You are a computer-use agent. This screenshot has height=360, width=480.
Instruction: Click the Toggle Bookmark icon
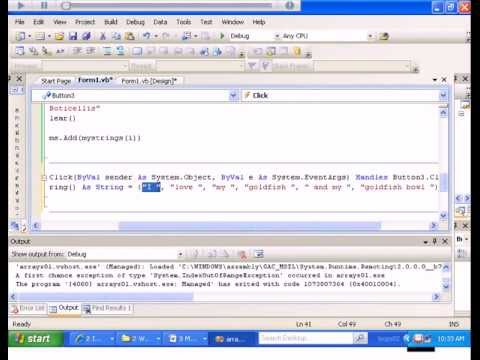point(137,51)
